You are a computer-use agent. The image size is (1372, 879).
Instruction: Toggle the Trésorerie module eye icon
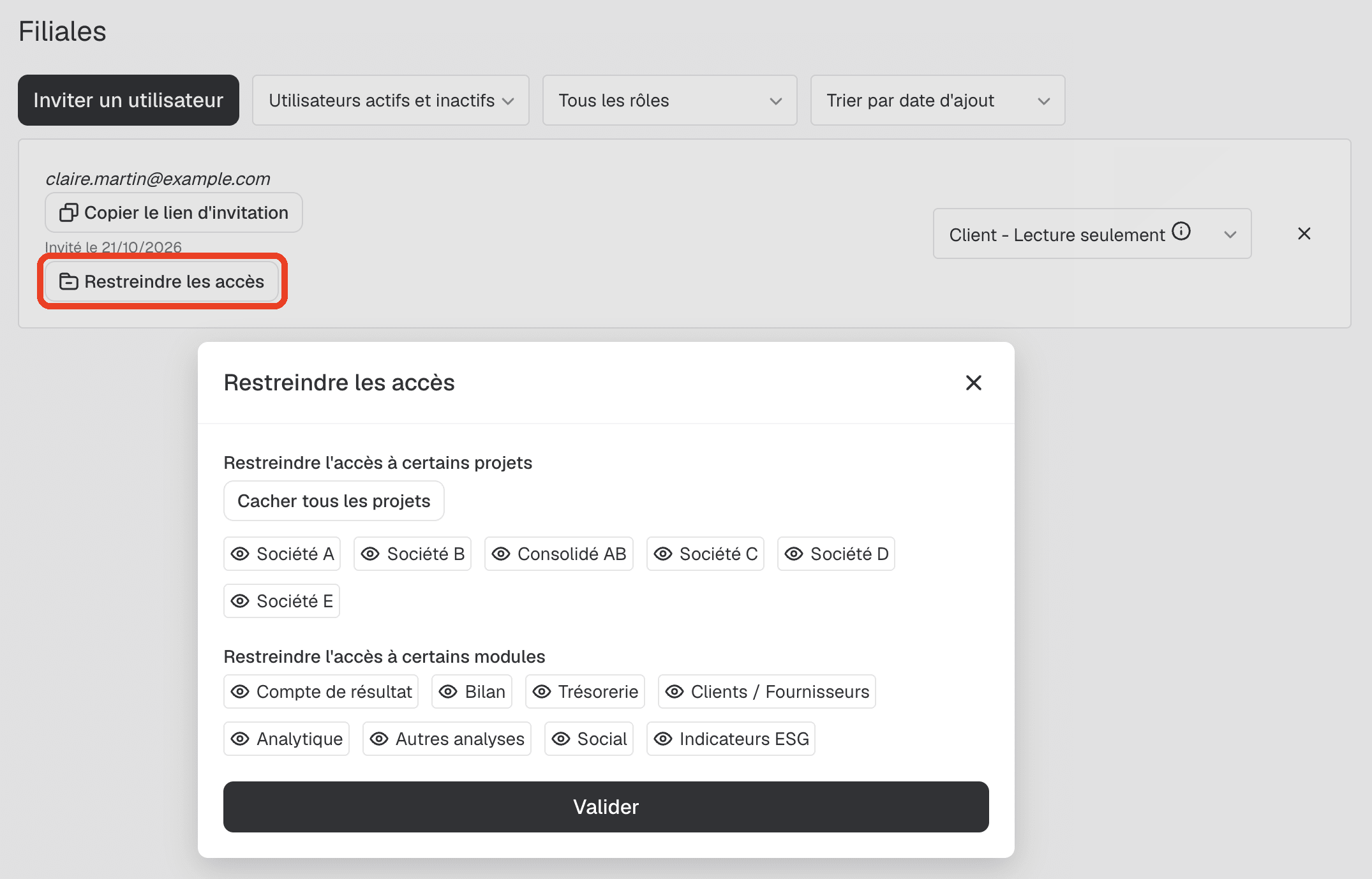[542, 691]
